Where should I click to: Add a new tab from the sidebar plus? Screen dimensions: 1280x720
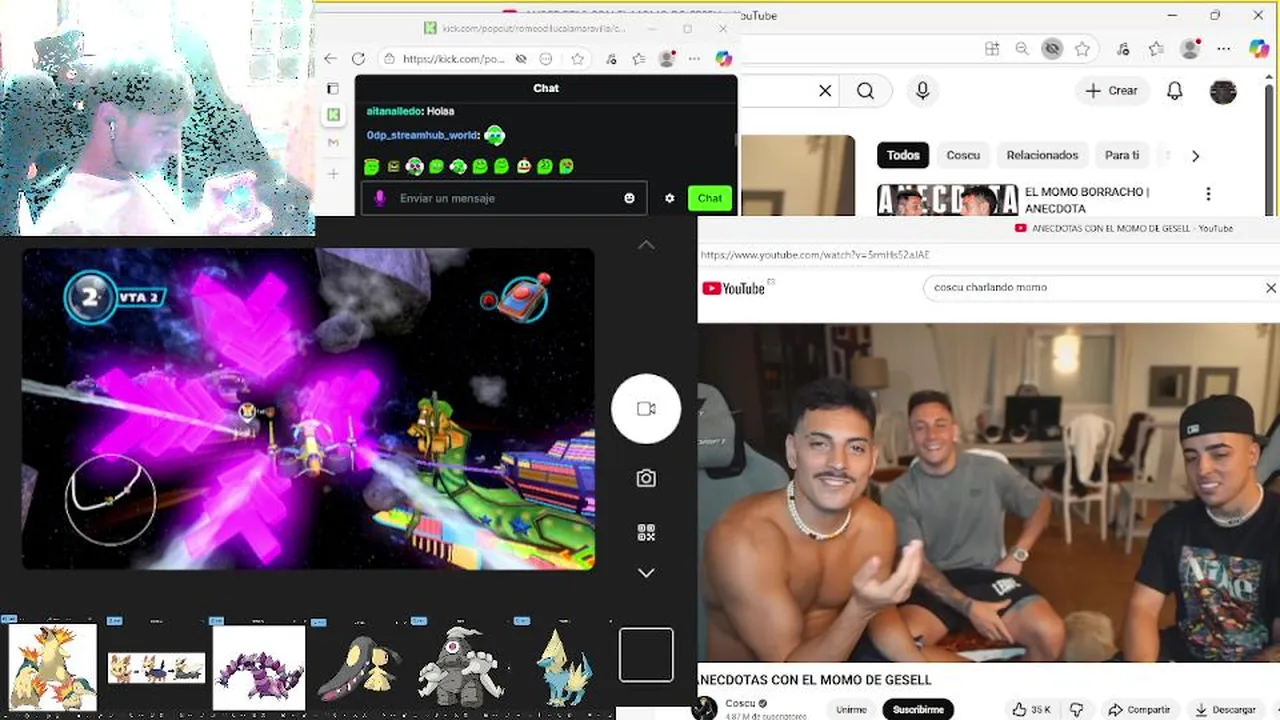tap(333, 174)
